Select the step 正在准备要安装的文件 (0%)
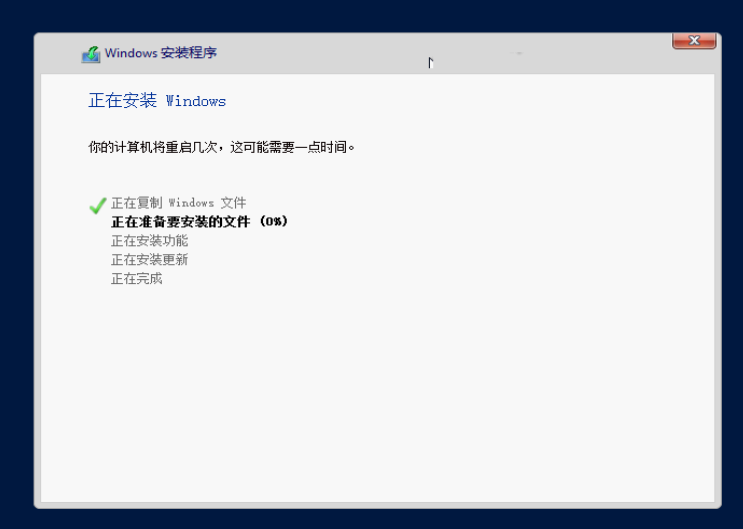This screenshot has width=743, height=529. [199, 221]
